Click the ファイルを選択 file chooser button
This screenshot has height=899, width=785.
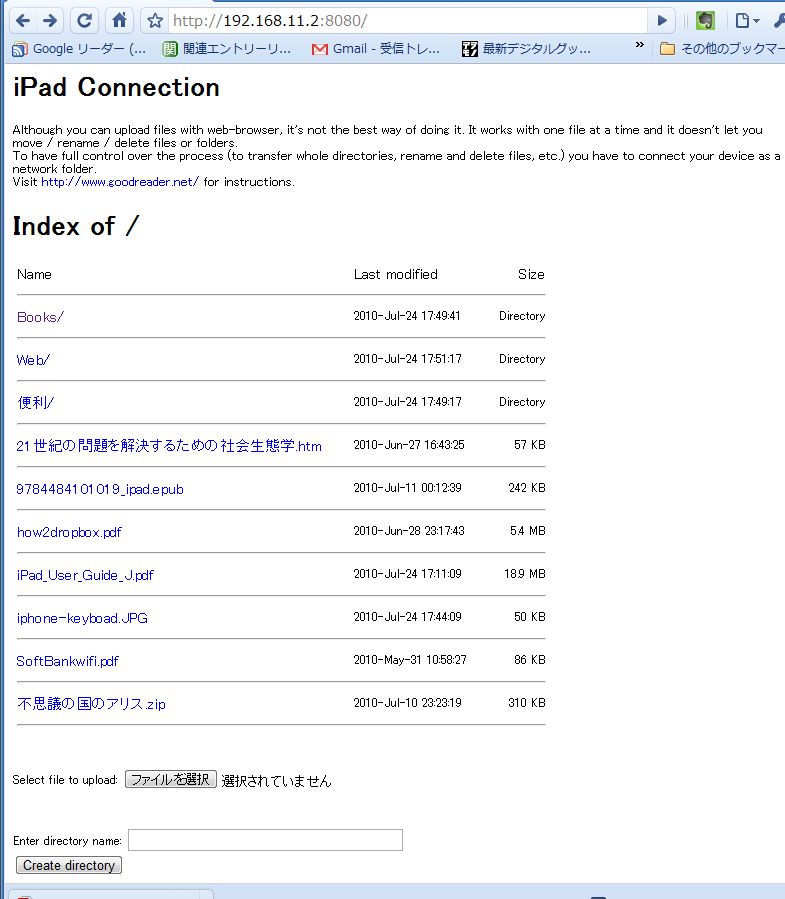point(171,779)
